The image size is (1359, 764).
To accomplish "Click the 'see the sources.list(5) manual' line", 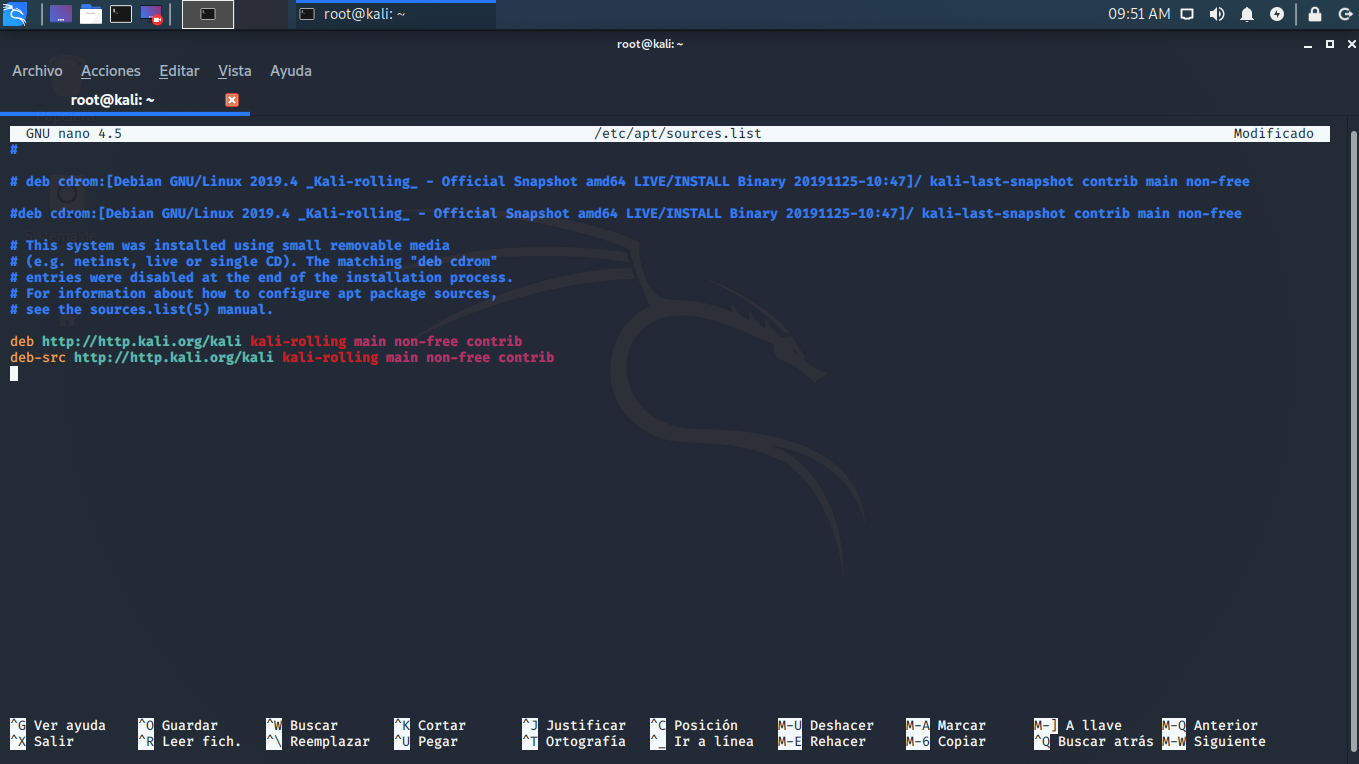I will coord(142,310).
